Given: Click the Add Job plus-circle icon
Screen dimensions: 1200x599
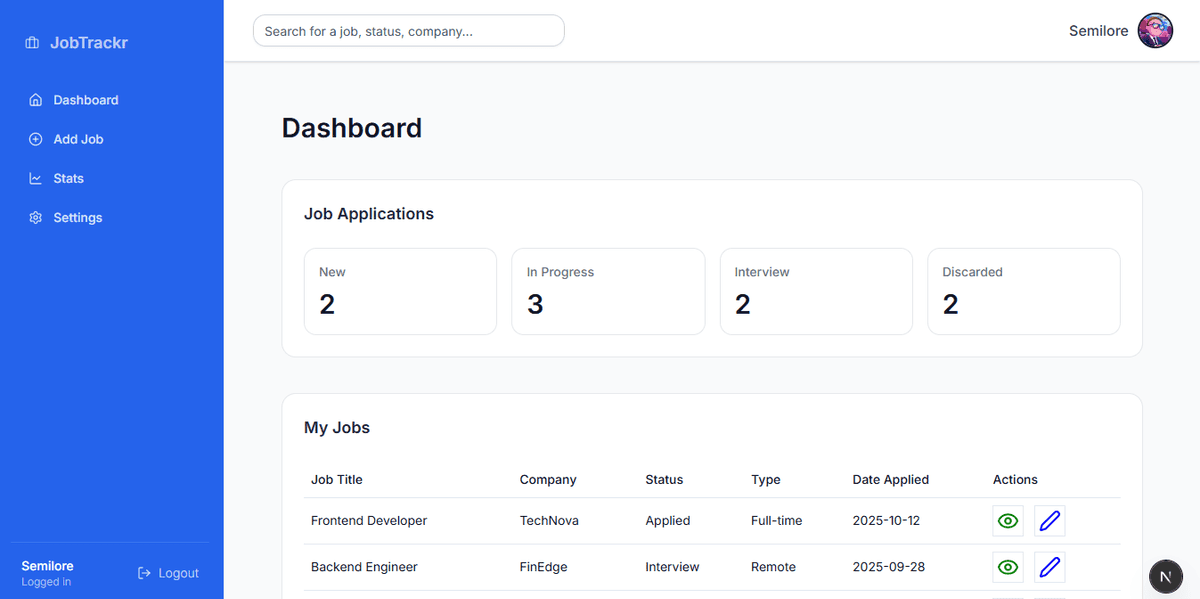Looking at the screenshot, I should (36, 139).
